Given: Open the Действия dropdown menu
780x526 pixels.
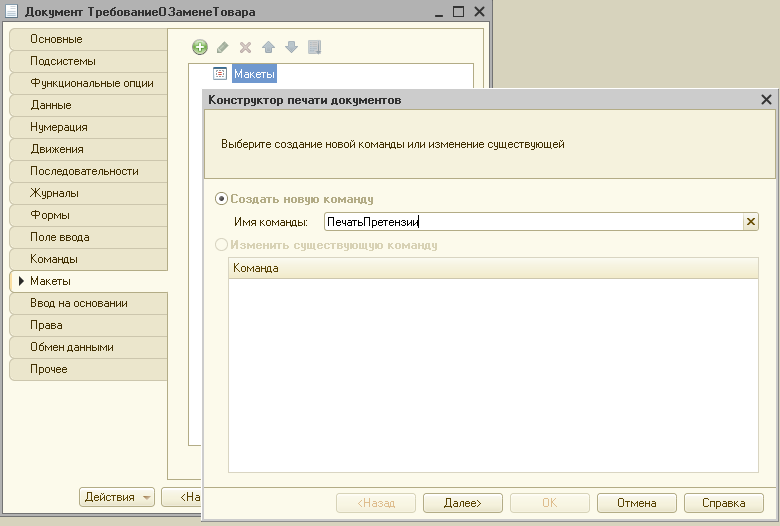Looking at the screenshot, I should [117, 497].
